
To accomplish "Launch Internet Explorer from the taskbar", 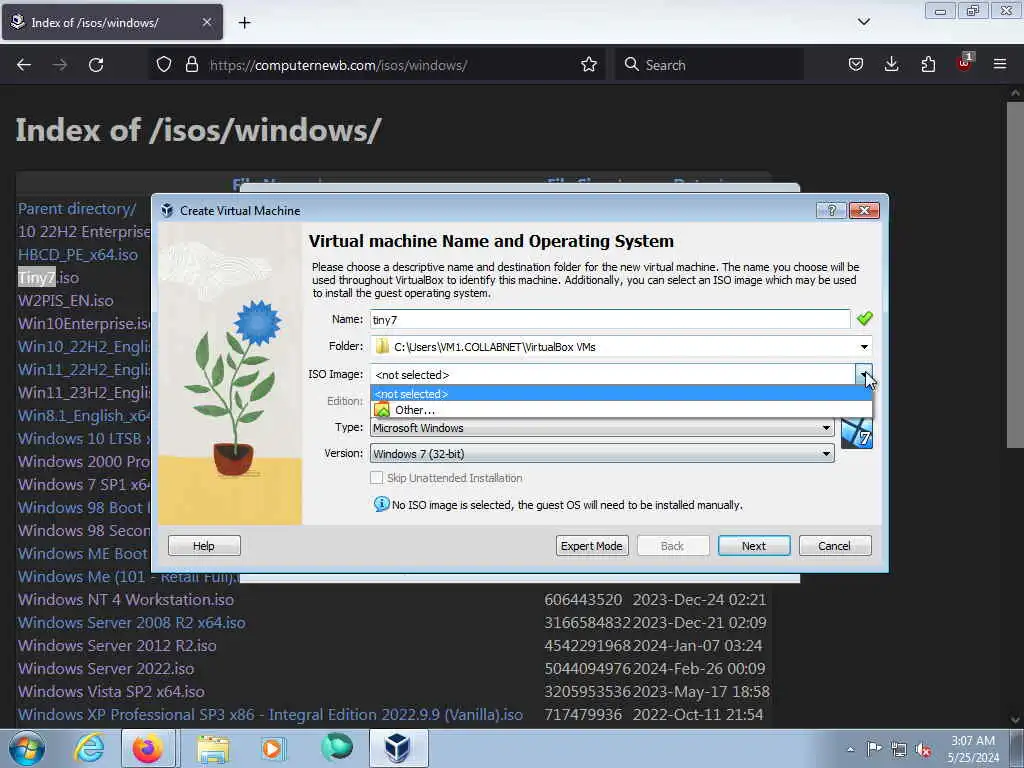I will pos(89,748).
